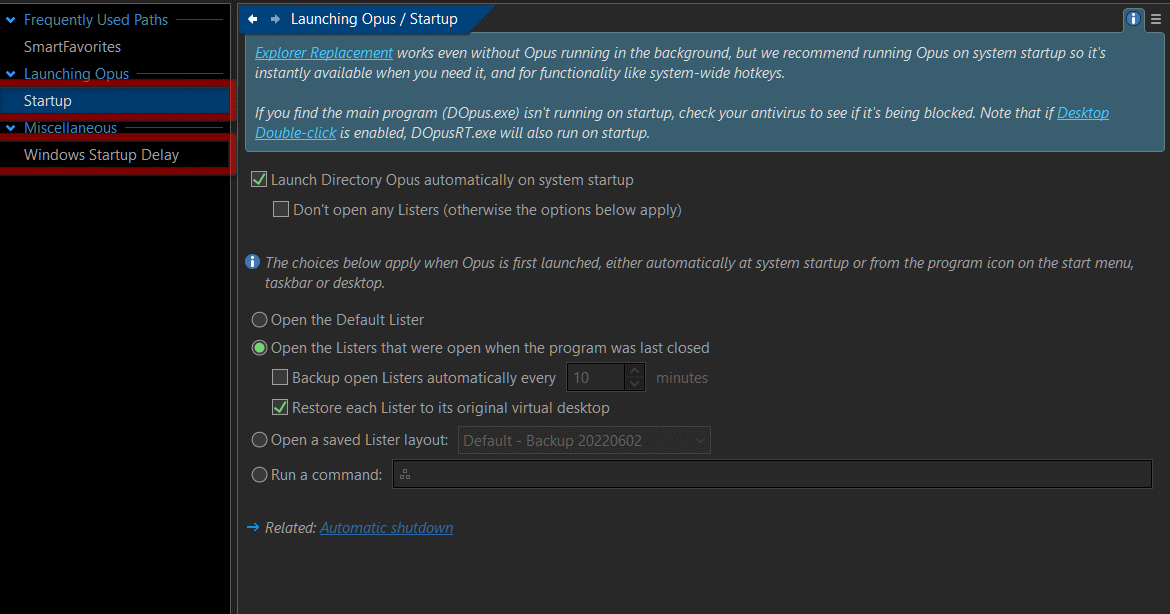Uncheck Launch Directory Opus automatically on startup
1170x614 pixels.
coord(259,180)
